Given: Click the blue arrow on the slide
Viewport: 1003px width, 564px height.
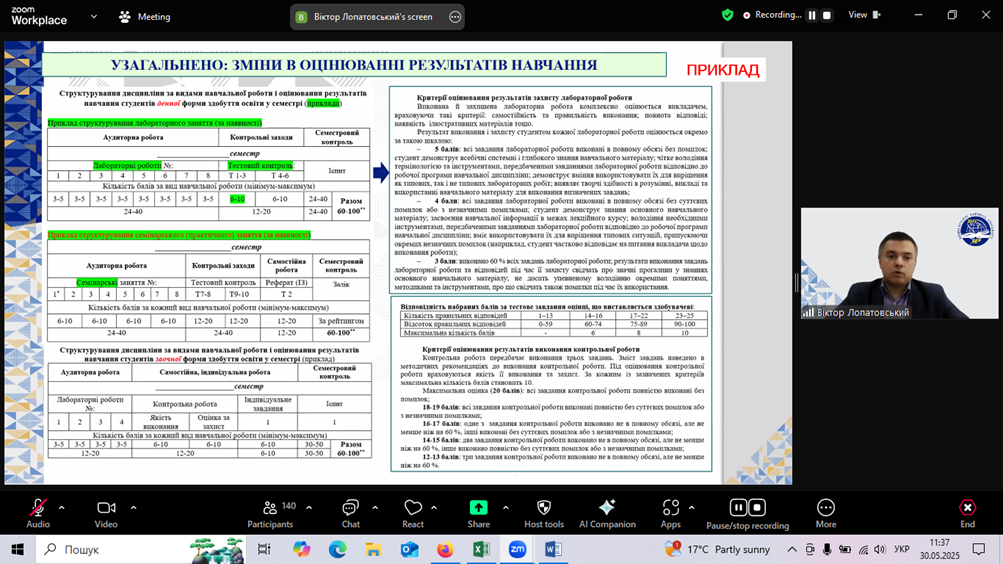Looking at the screenshot, I should (x=381, y=172).
